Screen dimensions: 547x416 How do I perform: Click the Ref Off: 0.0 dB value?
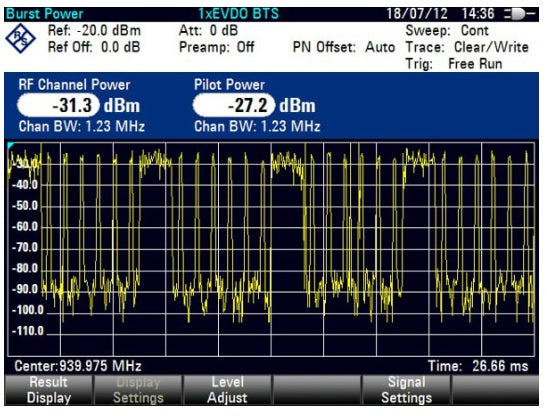[x=94, y=47]
